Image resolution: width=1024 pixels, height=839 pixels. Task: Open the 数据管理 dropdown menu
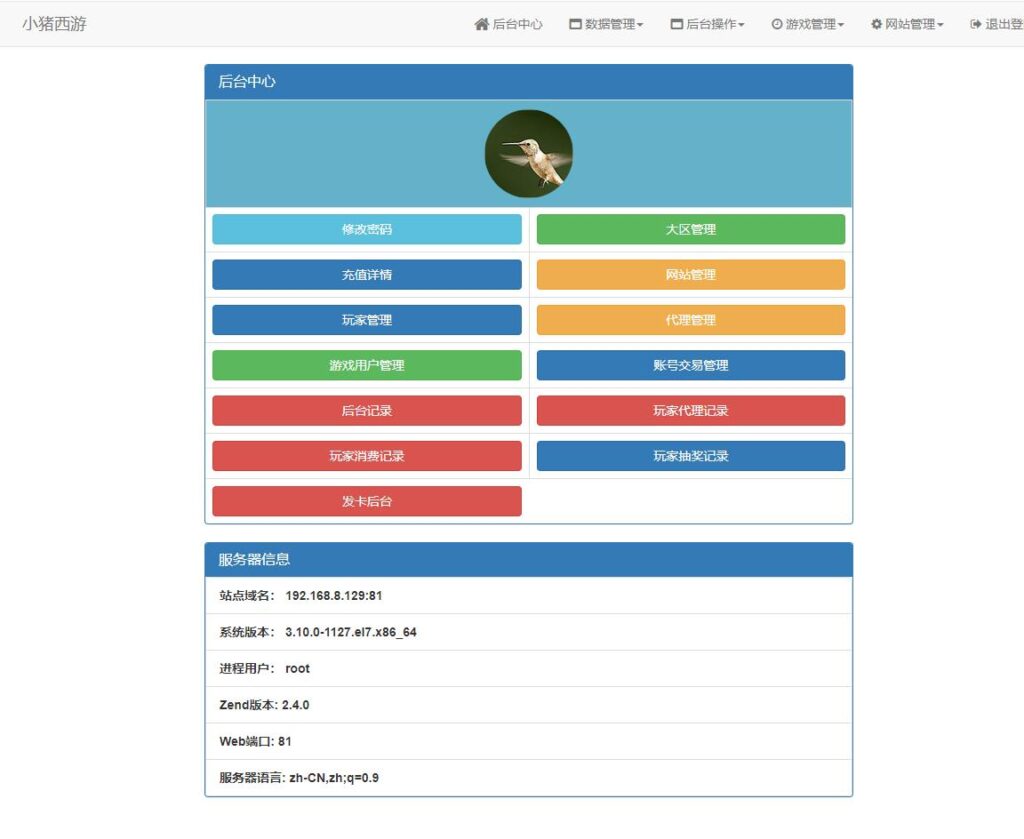pyautogui.click(x=605, y=24)
